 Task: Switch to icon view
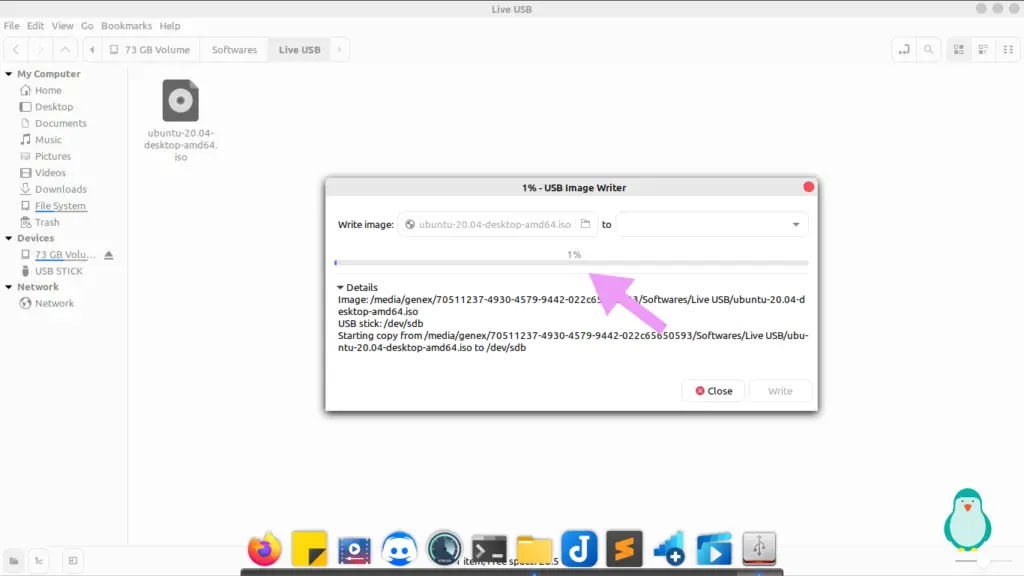[x=959, y=50]
